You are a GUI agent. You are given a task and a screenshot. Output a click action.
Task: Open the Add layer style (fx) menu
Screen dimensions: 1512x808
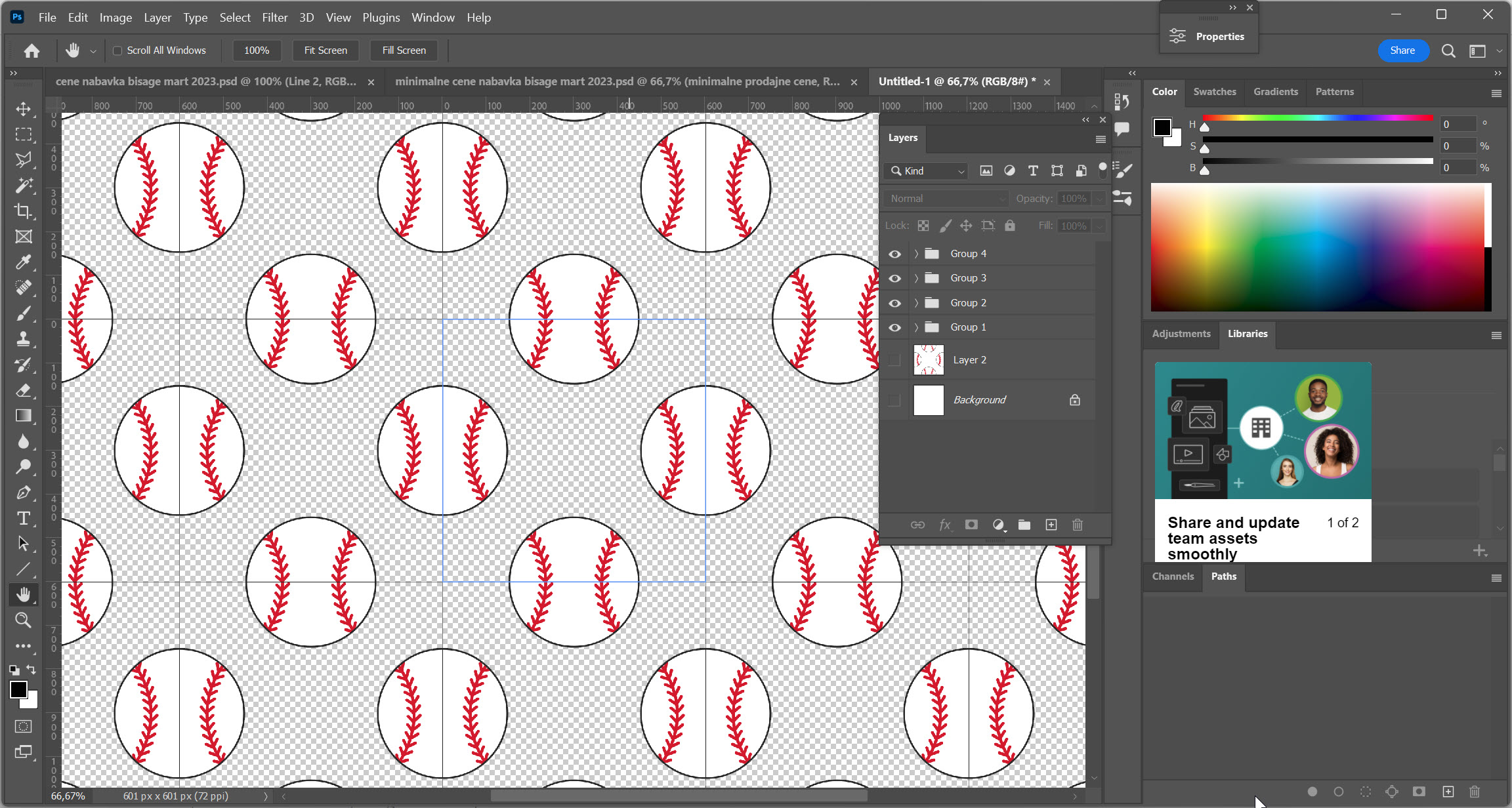point(945,525)
